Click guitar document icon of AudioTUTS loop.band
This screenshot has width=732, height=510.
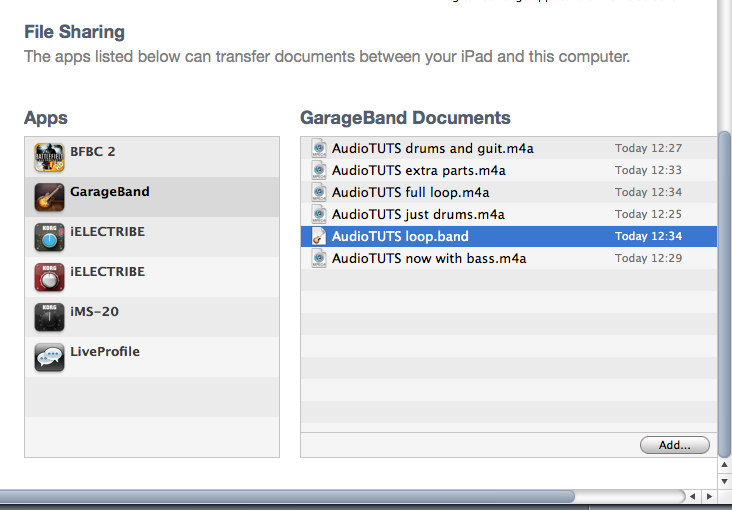319,236
